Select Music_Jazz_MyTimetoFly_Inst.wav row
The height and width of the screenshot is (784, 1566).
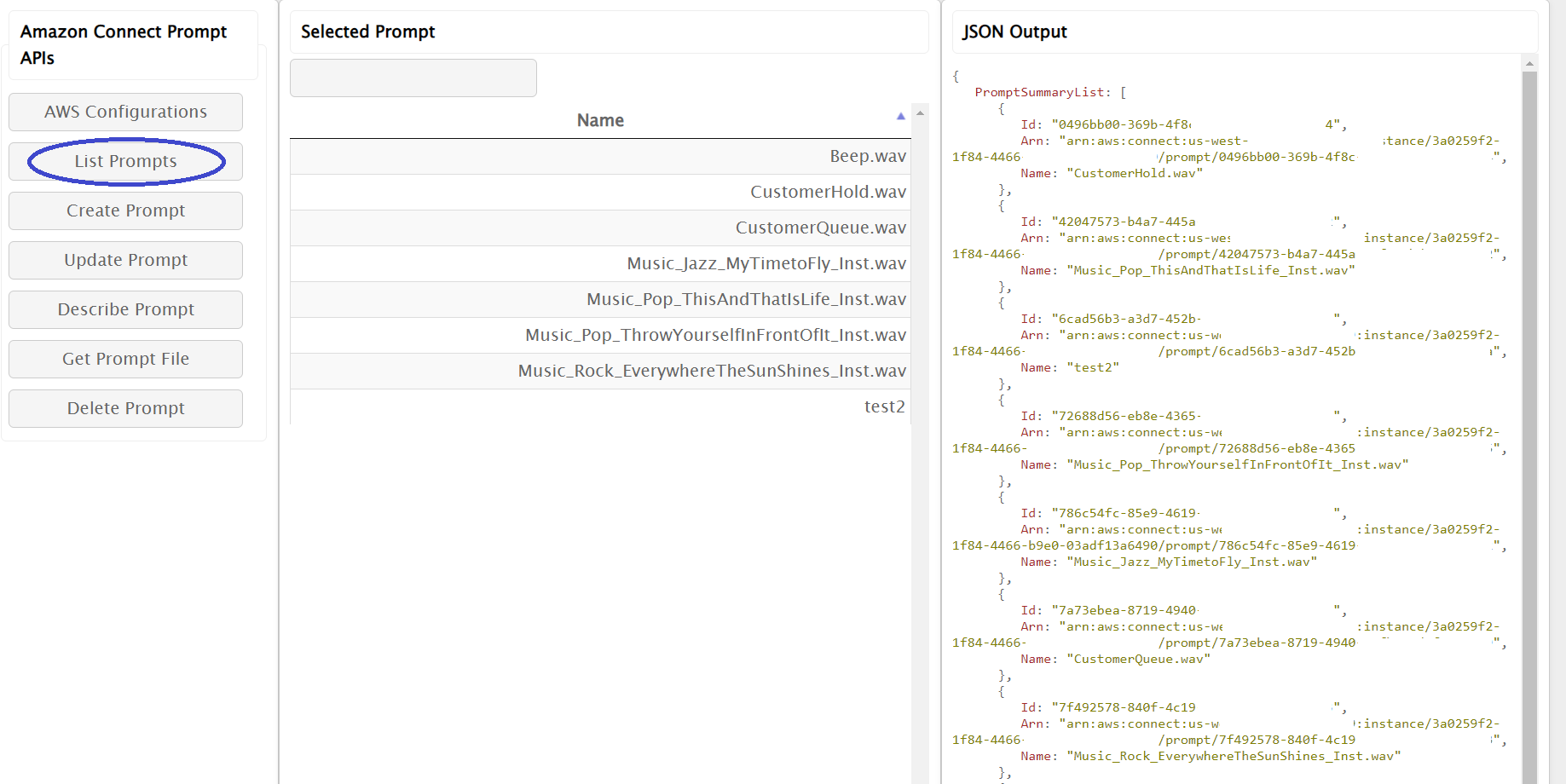tap(600, 263)
